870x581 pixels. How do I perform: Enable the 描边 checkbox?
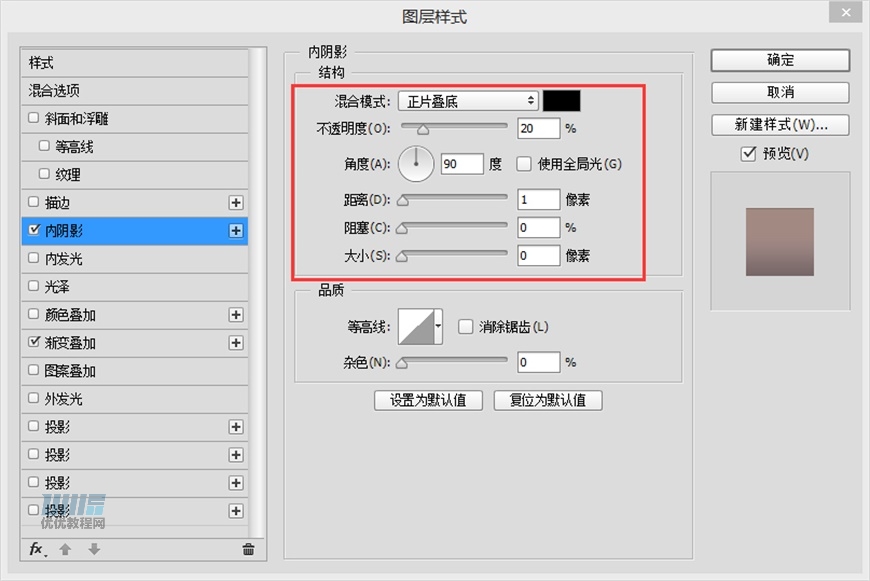point(33,202)
